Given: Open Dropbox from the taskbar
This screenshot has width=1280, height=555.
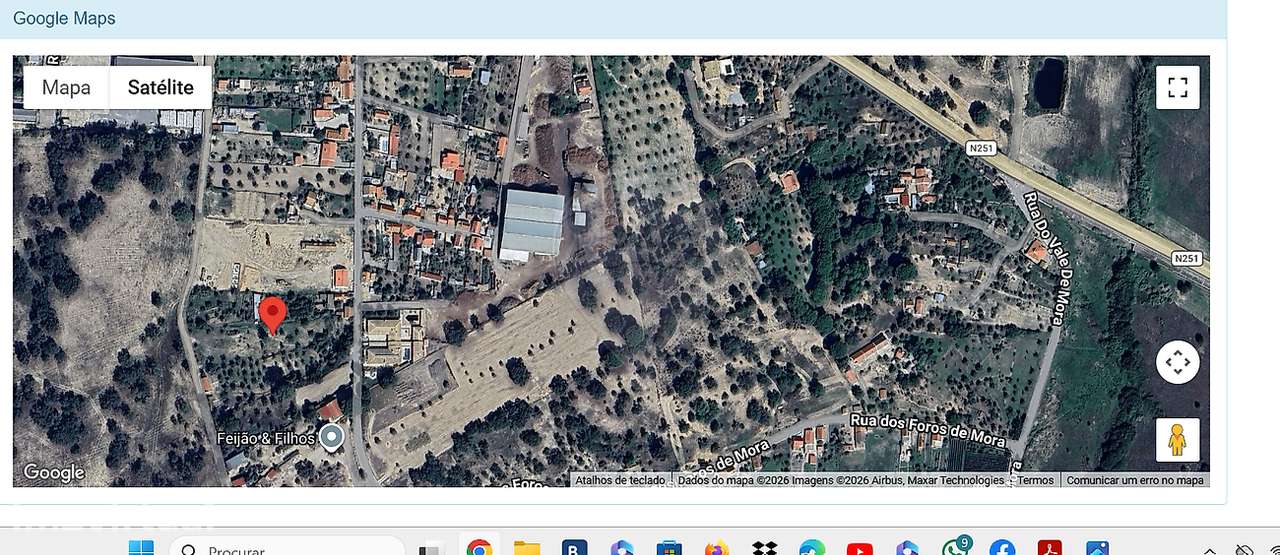Looking at the screenshot, I should [x=765, y=548].
